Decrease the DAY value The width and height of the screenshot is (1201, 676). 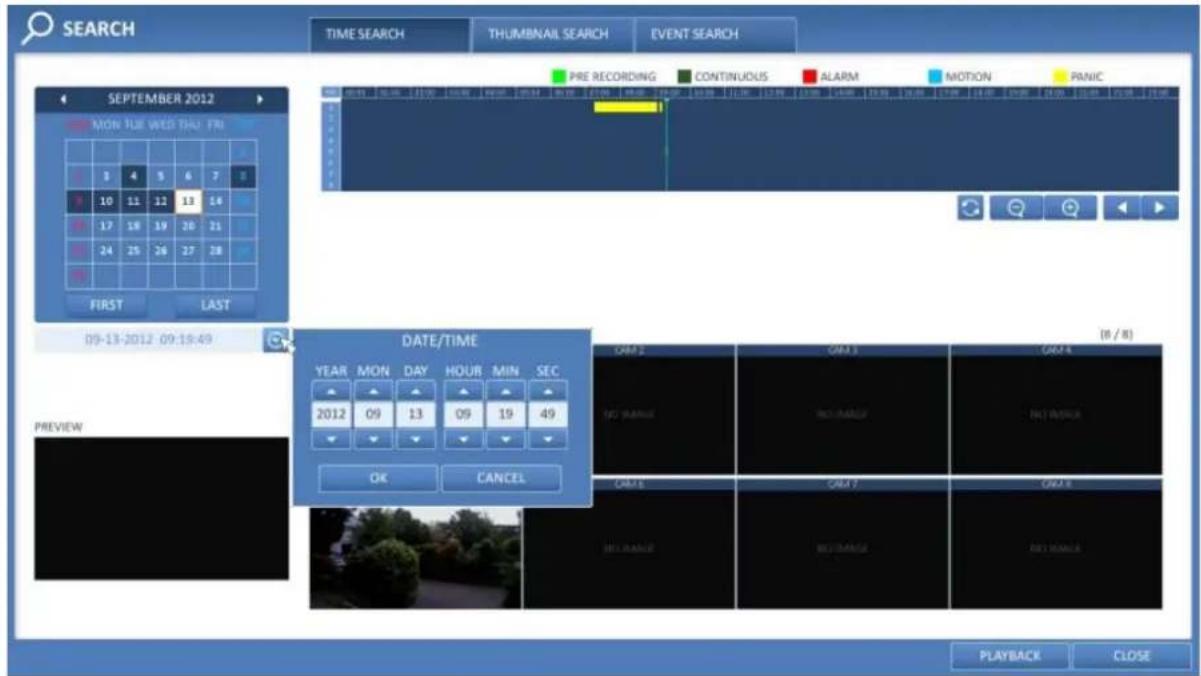pyautogui.click(x=415, y=439)
